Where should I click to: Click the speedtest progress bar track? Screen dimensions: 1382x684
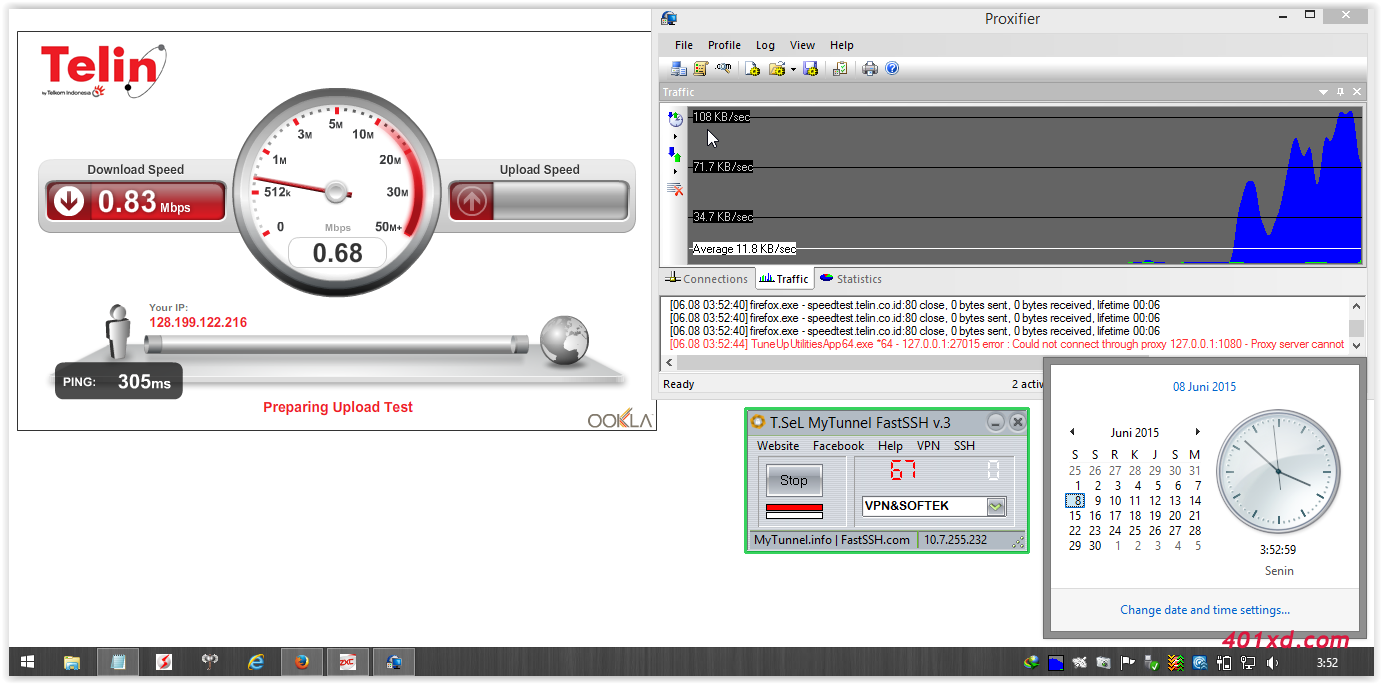point(337,344)
